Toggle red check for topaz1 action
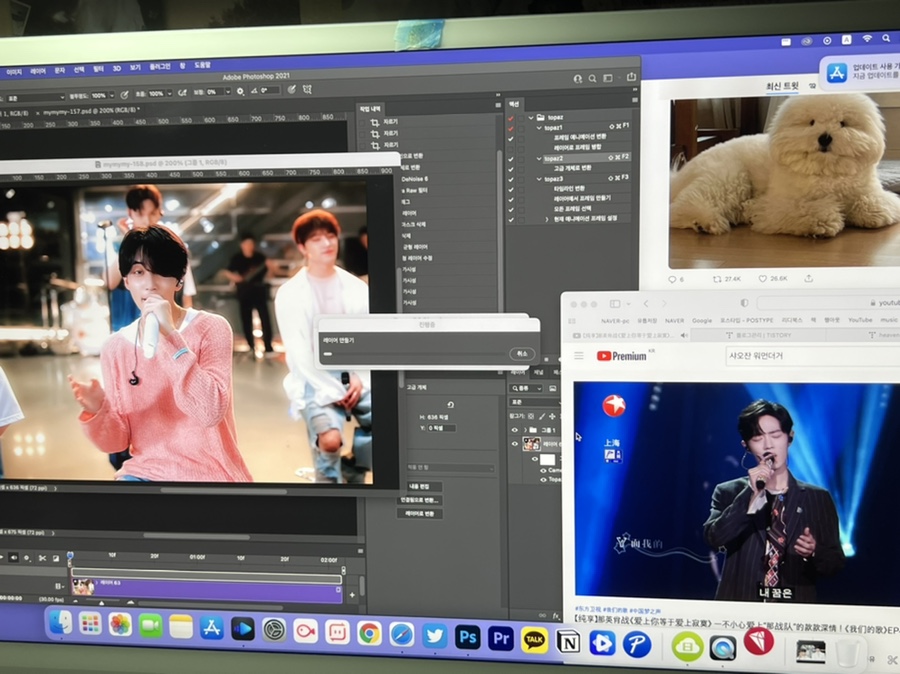 pos(510,129)
